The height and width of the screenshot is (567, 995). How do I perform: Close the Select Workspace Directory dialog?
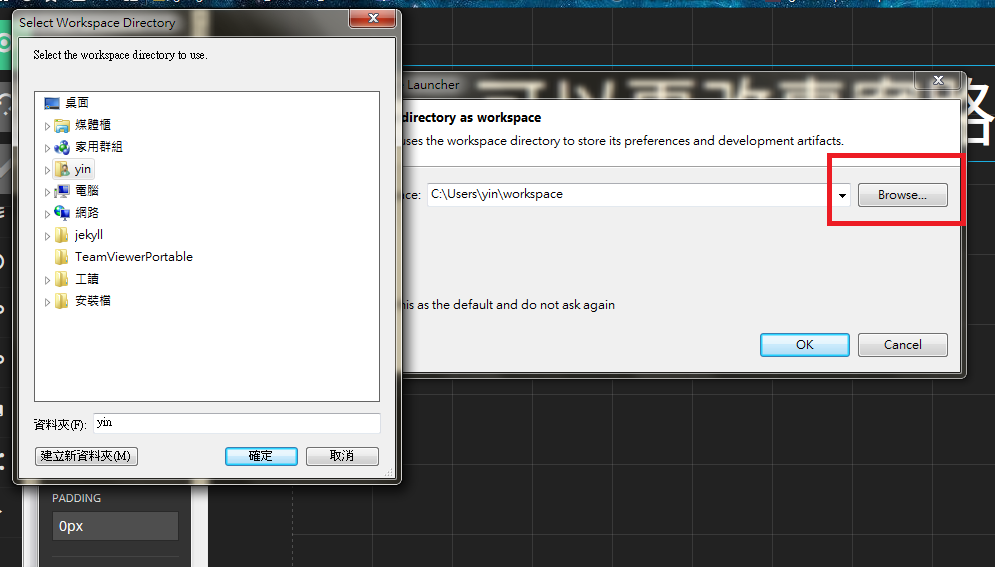pos(373,18)
